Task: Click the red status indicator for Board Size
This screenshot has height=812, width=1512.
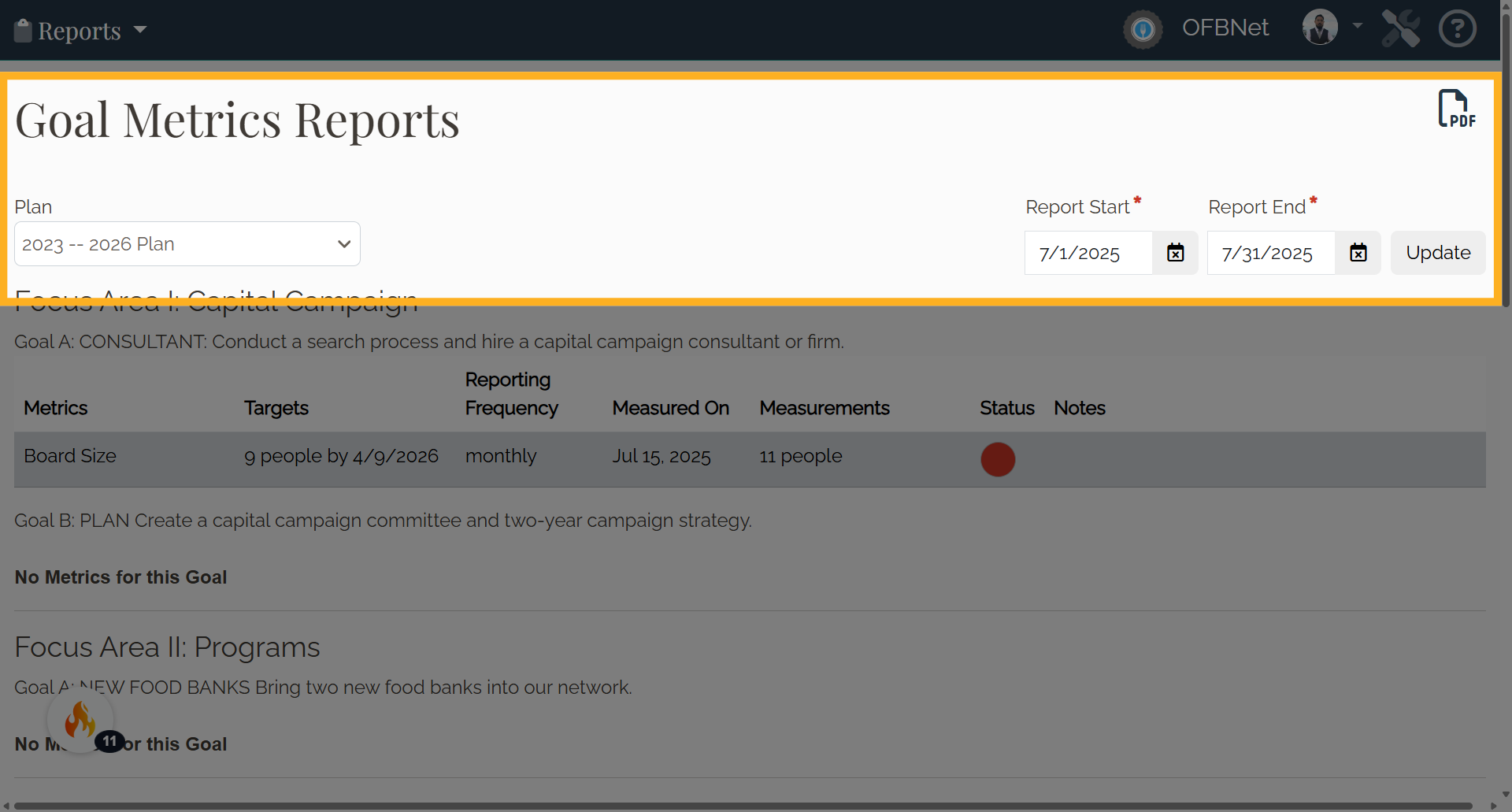Action: pos(998,459)
